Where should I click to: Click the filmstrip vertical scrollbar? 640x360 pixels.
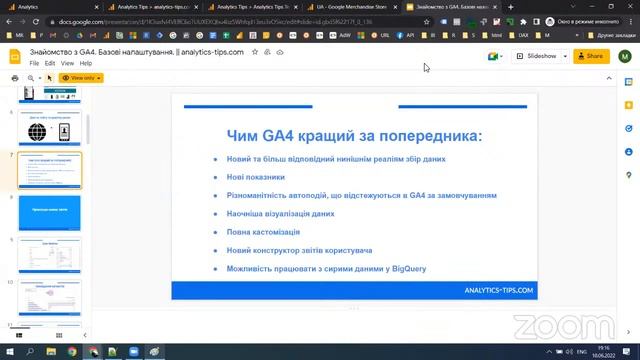tap(87, 130)
